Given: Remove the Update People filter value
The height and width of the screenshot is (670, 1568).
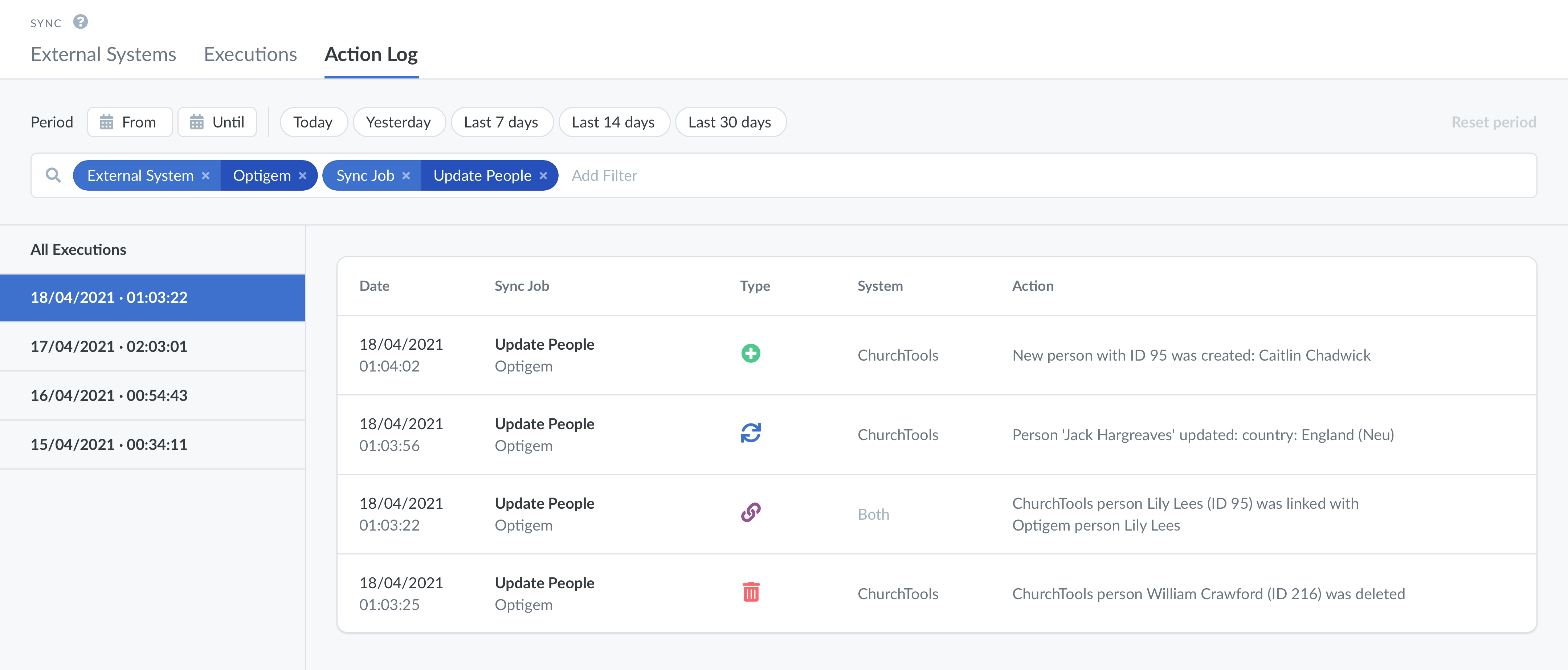Looking at the screenshot, I should tap(543, 175).
